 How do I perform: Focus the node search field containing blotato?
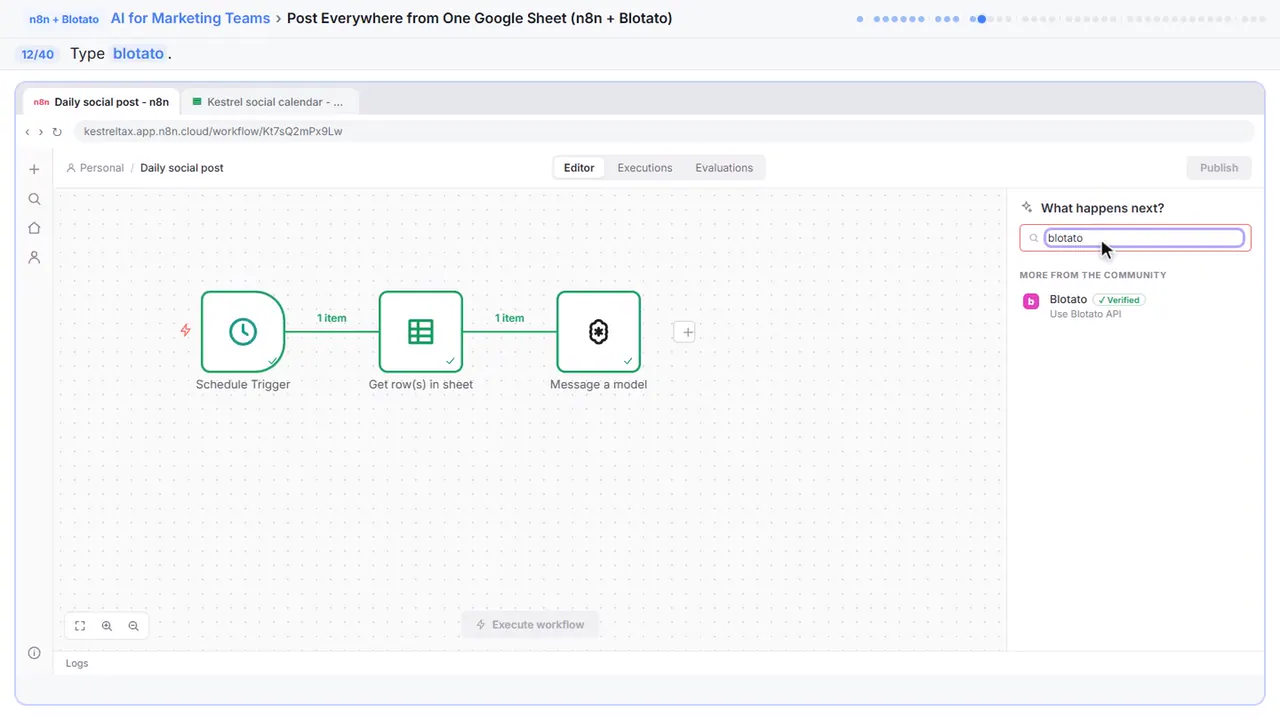pos(1144,238)
